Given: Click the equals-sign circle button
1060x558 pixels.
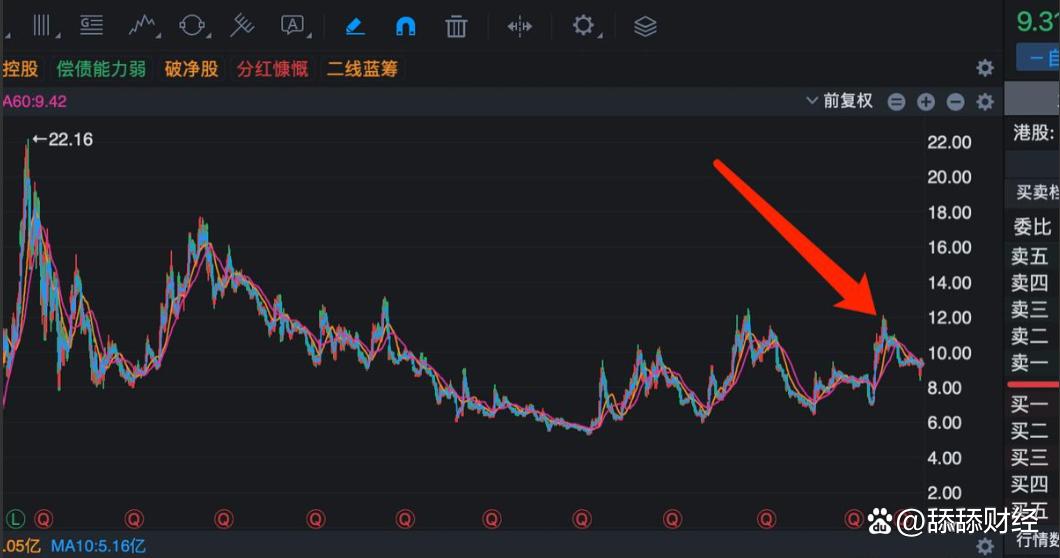Looking at the screenshot, I should [x=896, y=102].
